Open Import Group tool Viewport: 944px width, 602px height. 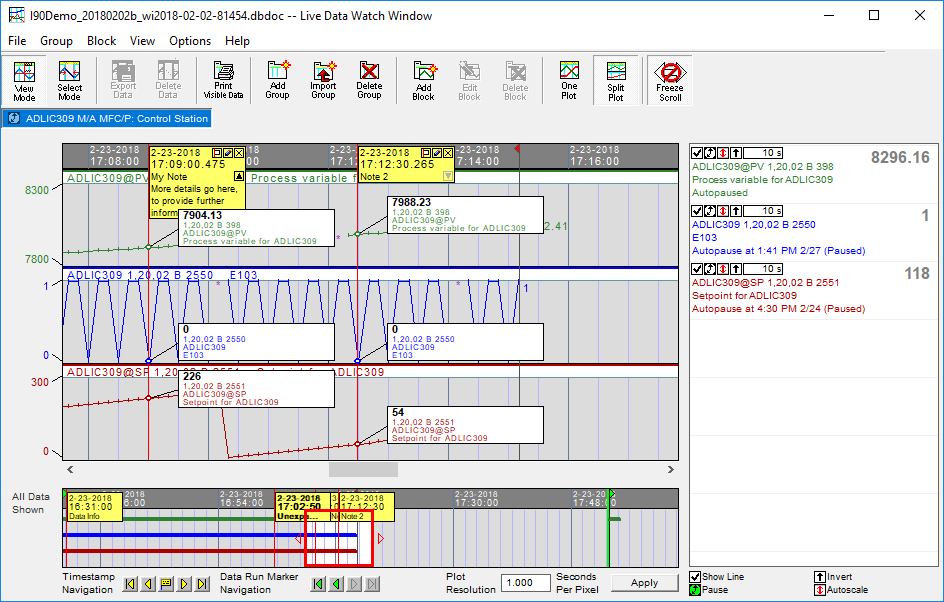(323, 80)
